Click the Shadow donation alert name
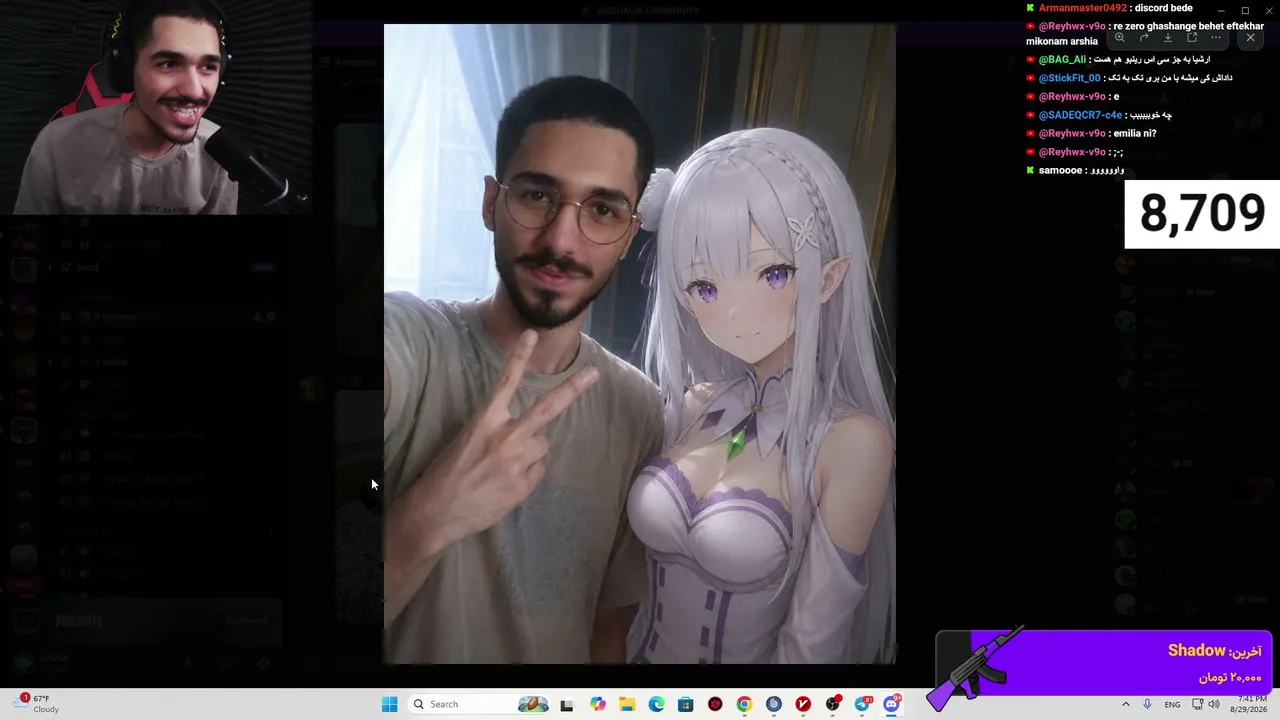Viewport: 1280px width, 720px height. [x=1196, y=651]
